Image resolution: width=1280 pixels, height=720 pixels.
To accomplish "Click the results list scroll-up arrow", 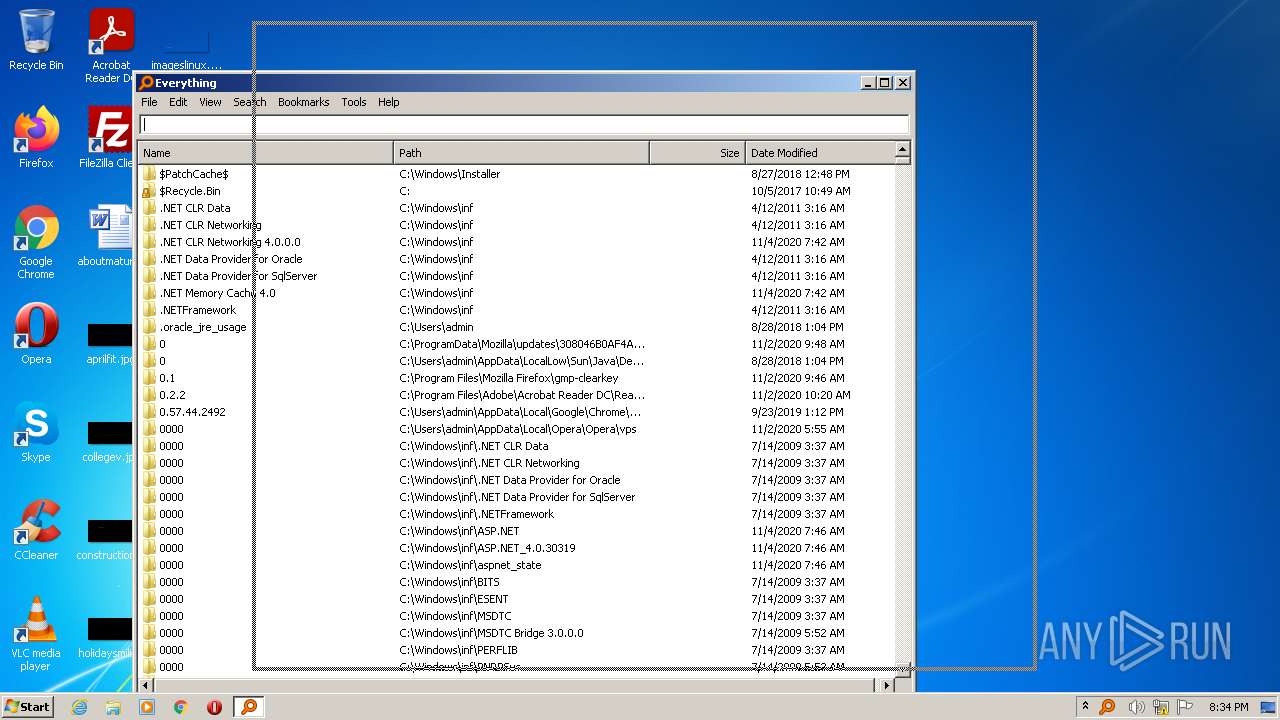I will (x=902, y=151).
